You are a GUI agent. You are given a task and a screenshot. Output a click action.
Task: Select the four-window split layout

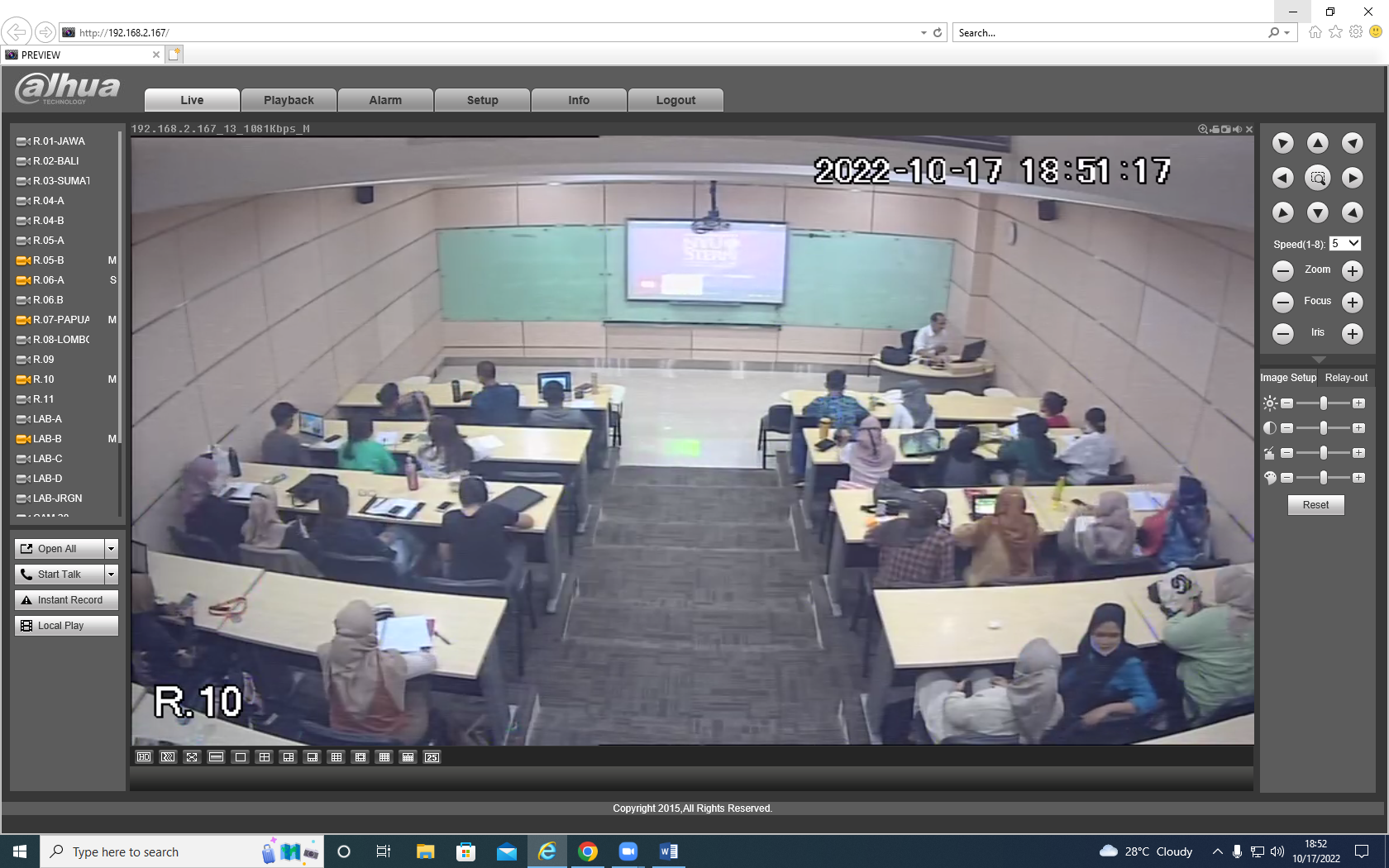(264, 757)
